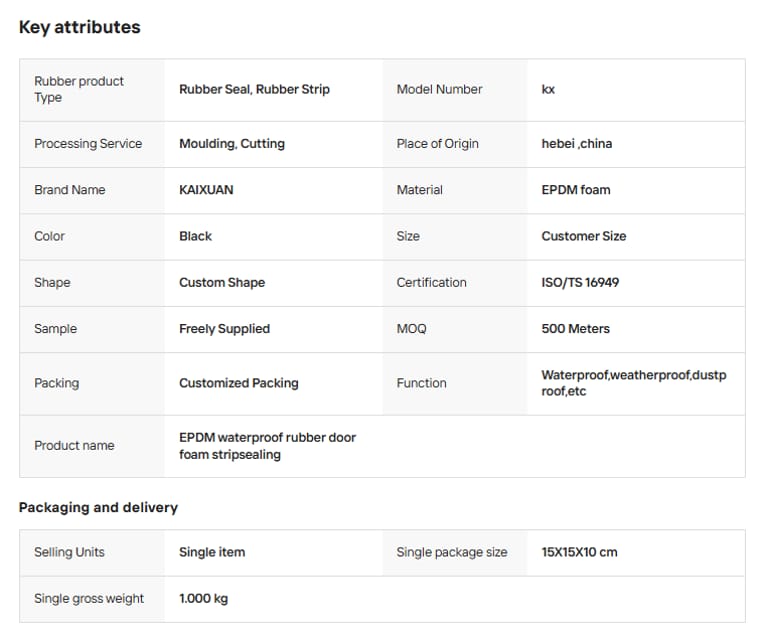The width and height of the screenshot is (768, 641).
Task: Click the Packaging and delivery heading
Action: (98, 507)
